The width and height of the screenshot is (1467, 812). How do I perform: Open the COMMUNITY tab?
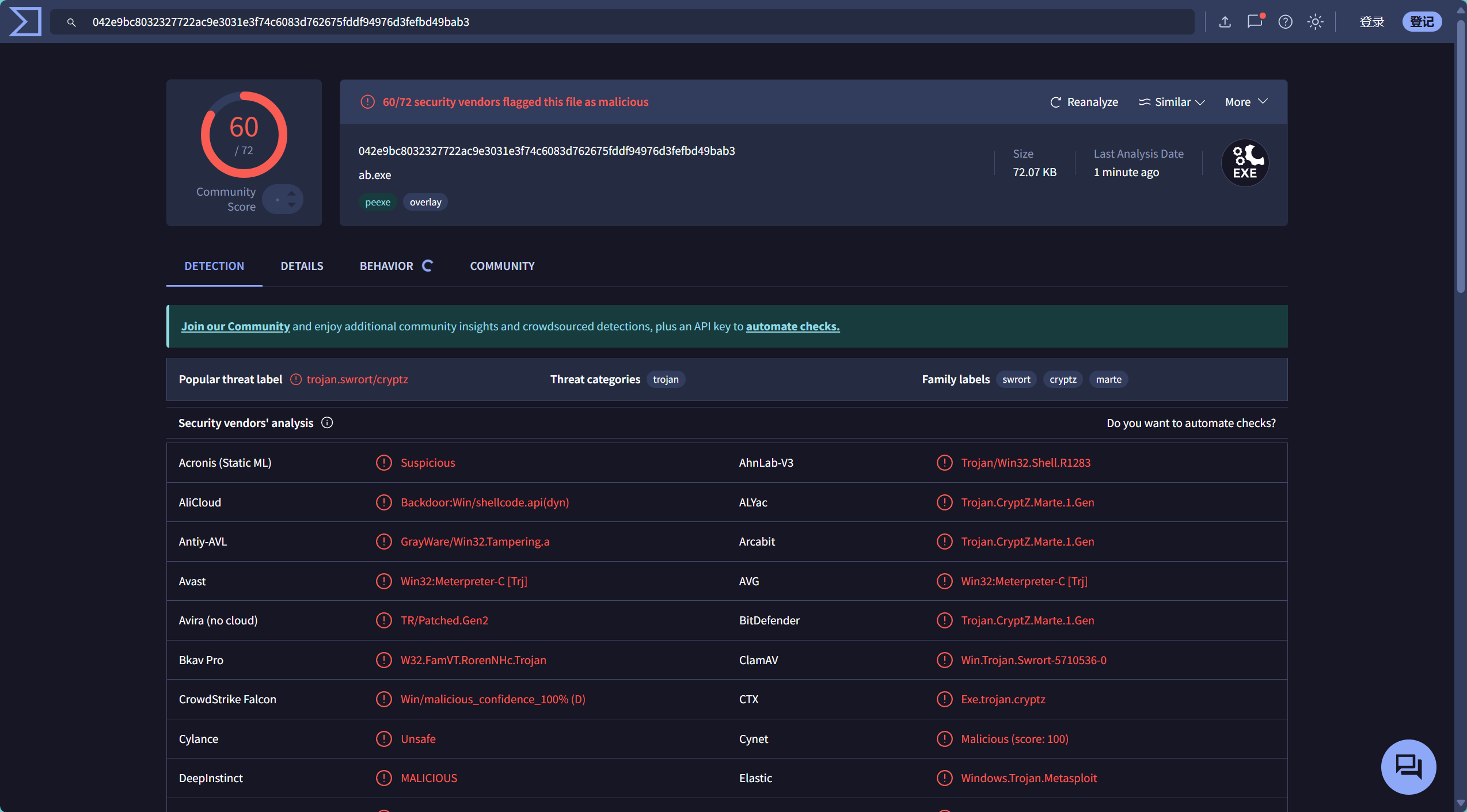point(502,266)
